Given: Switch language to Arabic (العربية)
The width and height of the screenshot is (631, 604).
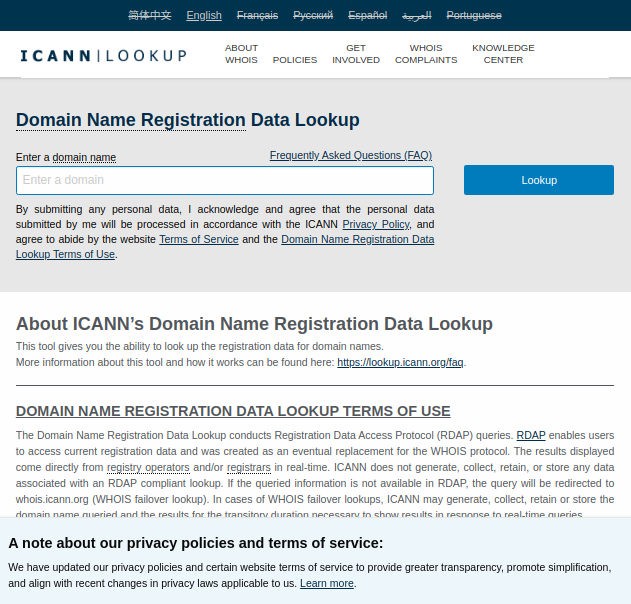Looking at the screenshot, I should click(x=417, y=15).
